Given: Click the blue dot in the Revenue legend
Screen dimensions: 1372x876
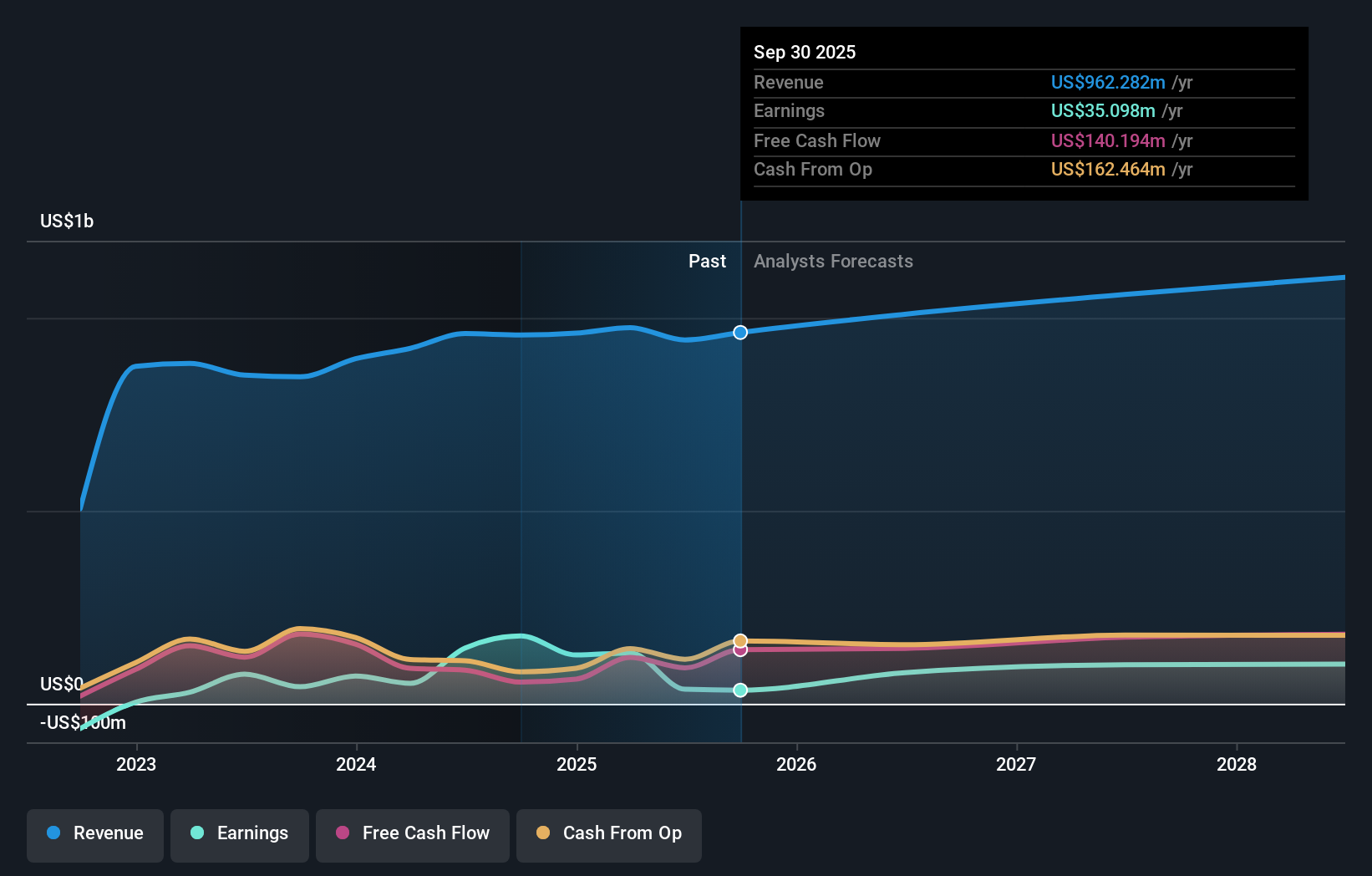Looking at the screenshot, I should 52,833.
